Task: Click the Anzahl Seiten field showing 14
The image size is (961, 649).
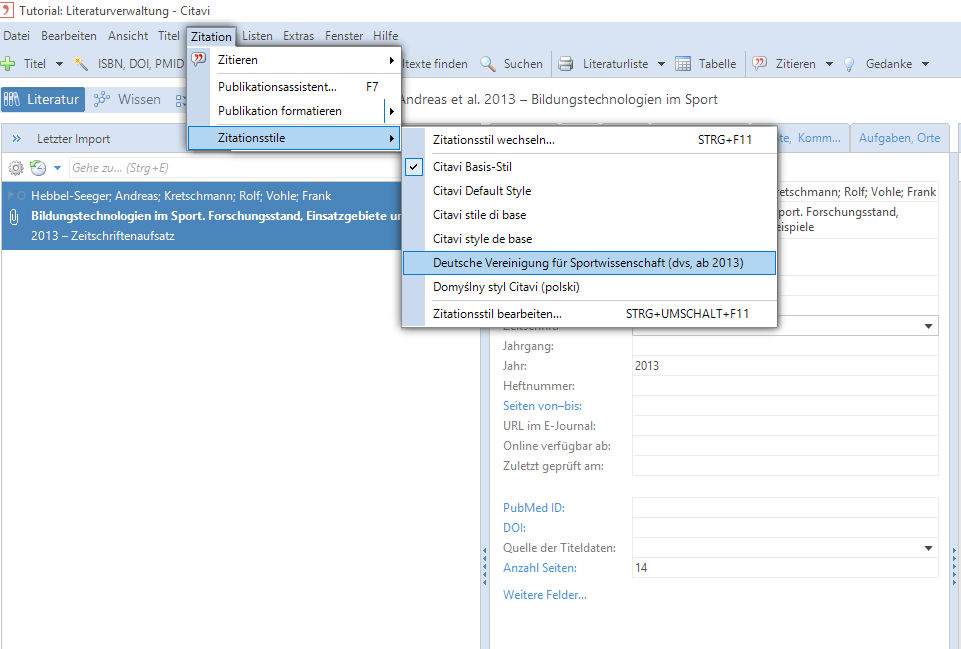Action: [785, 568]
